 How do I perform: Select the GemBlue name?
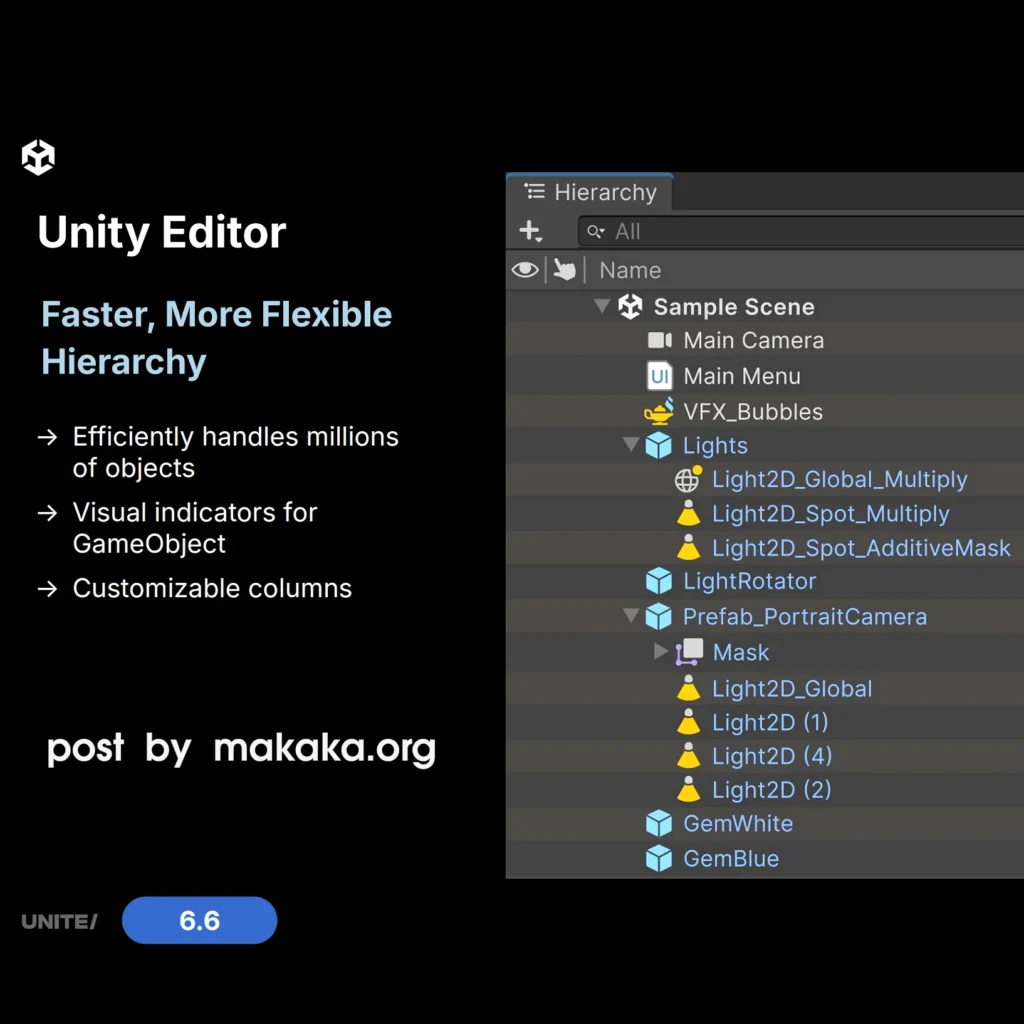pyautogui.click(x=731, y=858)
